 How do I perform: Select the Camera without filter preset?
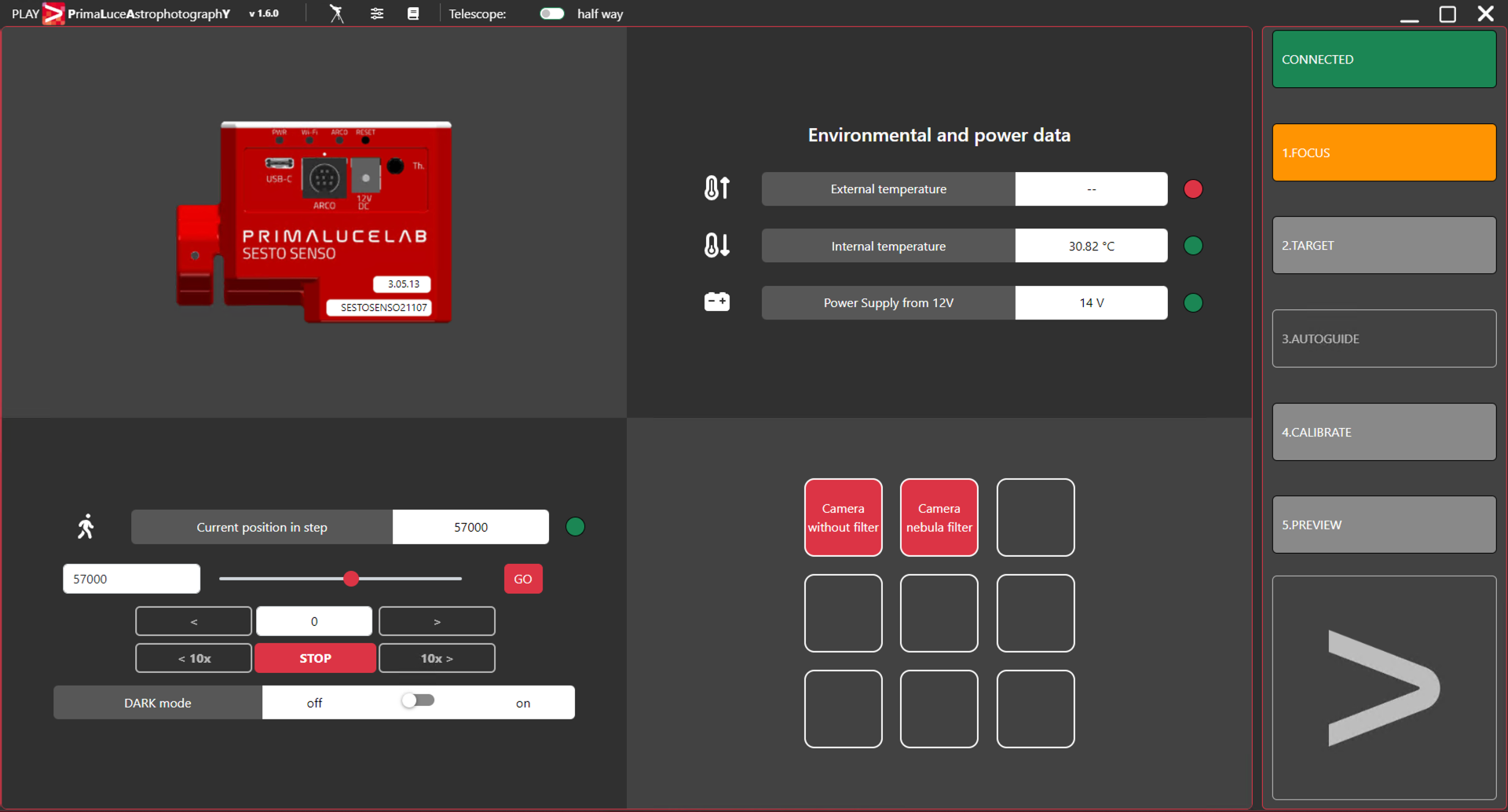pos(843,518)
